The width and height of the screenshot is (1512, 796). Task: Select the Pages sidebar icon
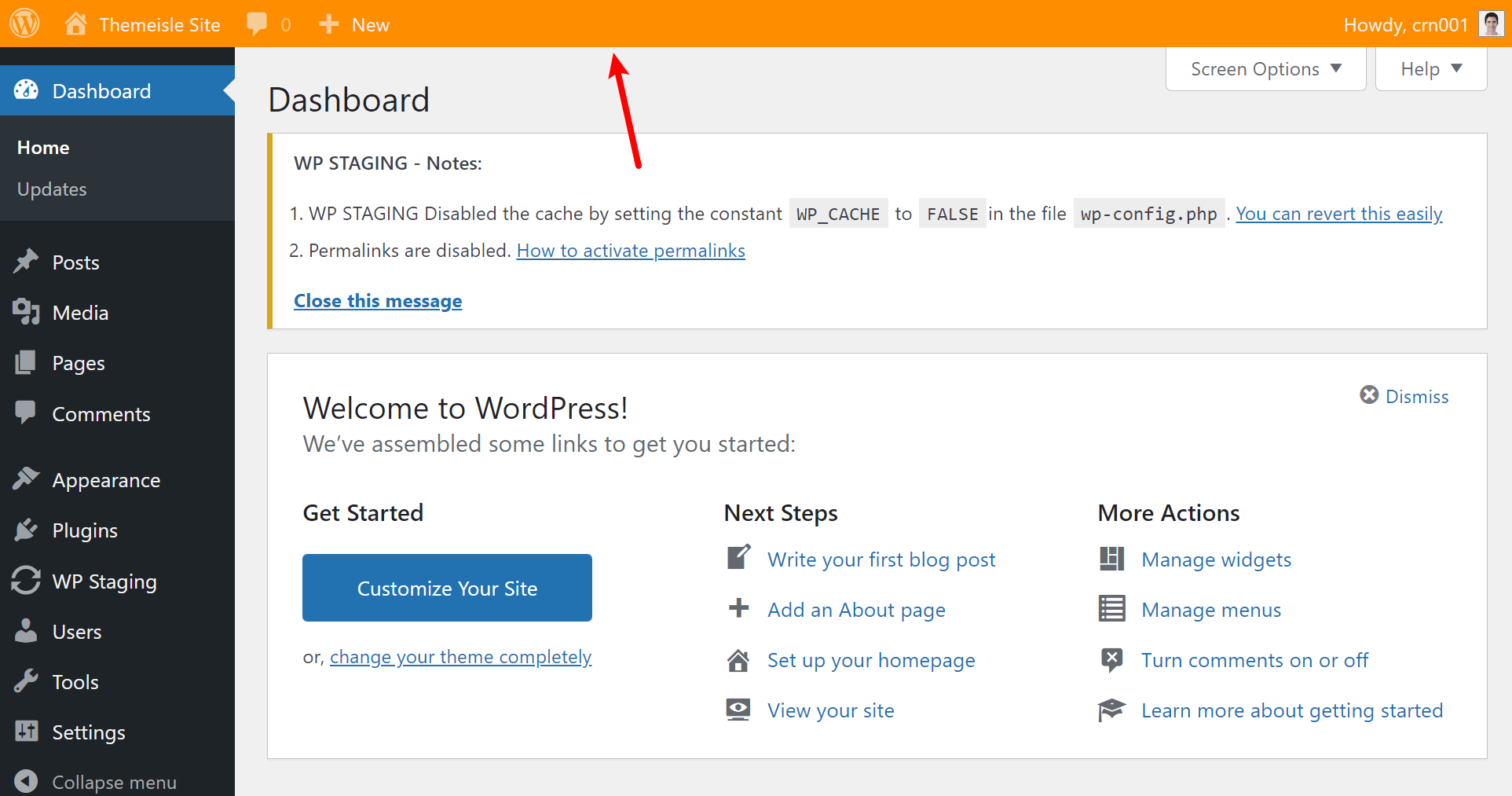coord(27,362)
